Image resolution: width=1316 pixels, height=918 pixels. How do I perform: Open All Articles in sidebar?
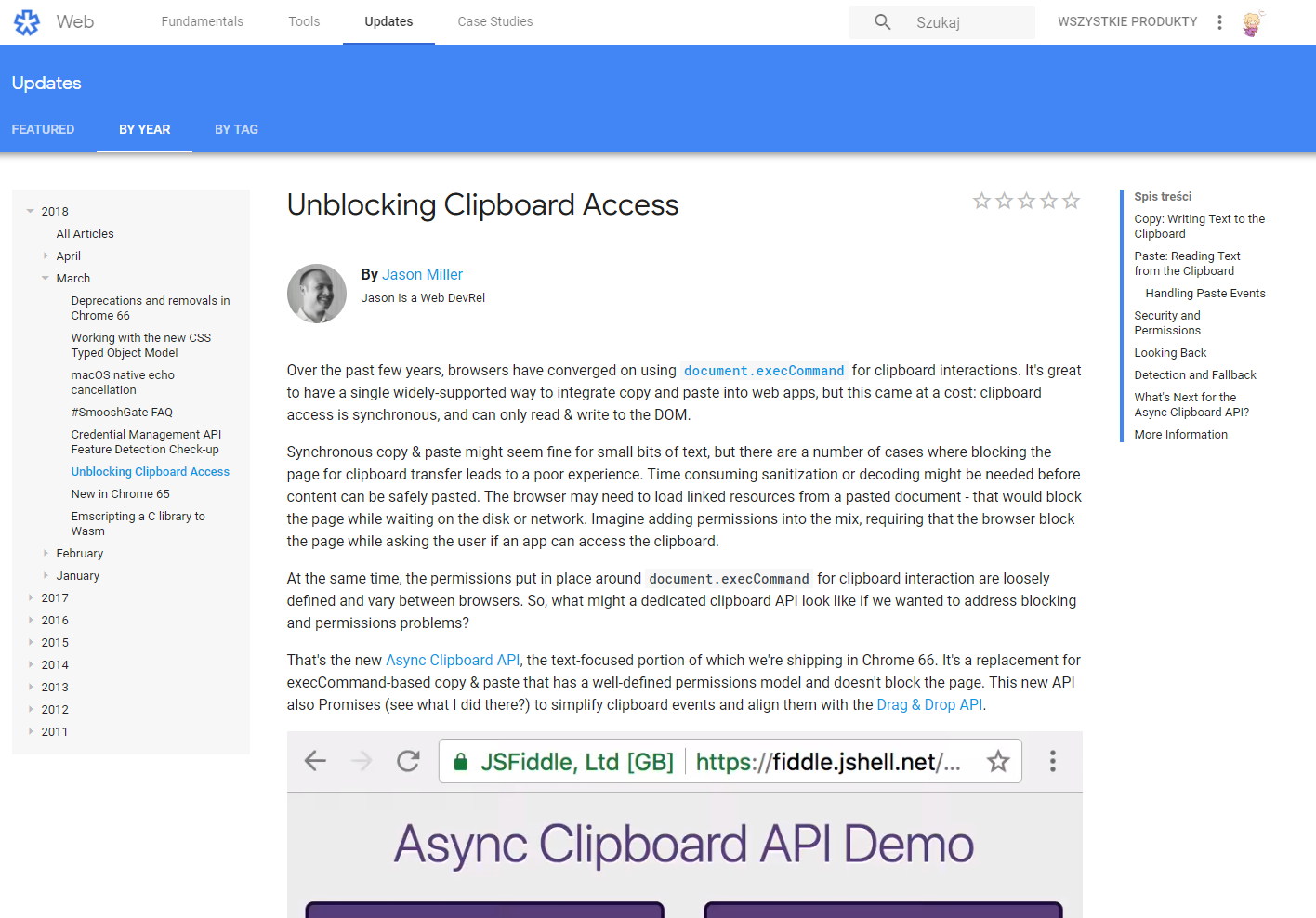point(86,233)
